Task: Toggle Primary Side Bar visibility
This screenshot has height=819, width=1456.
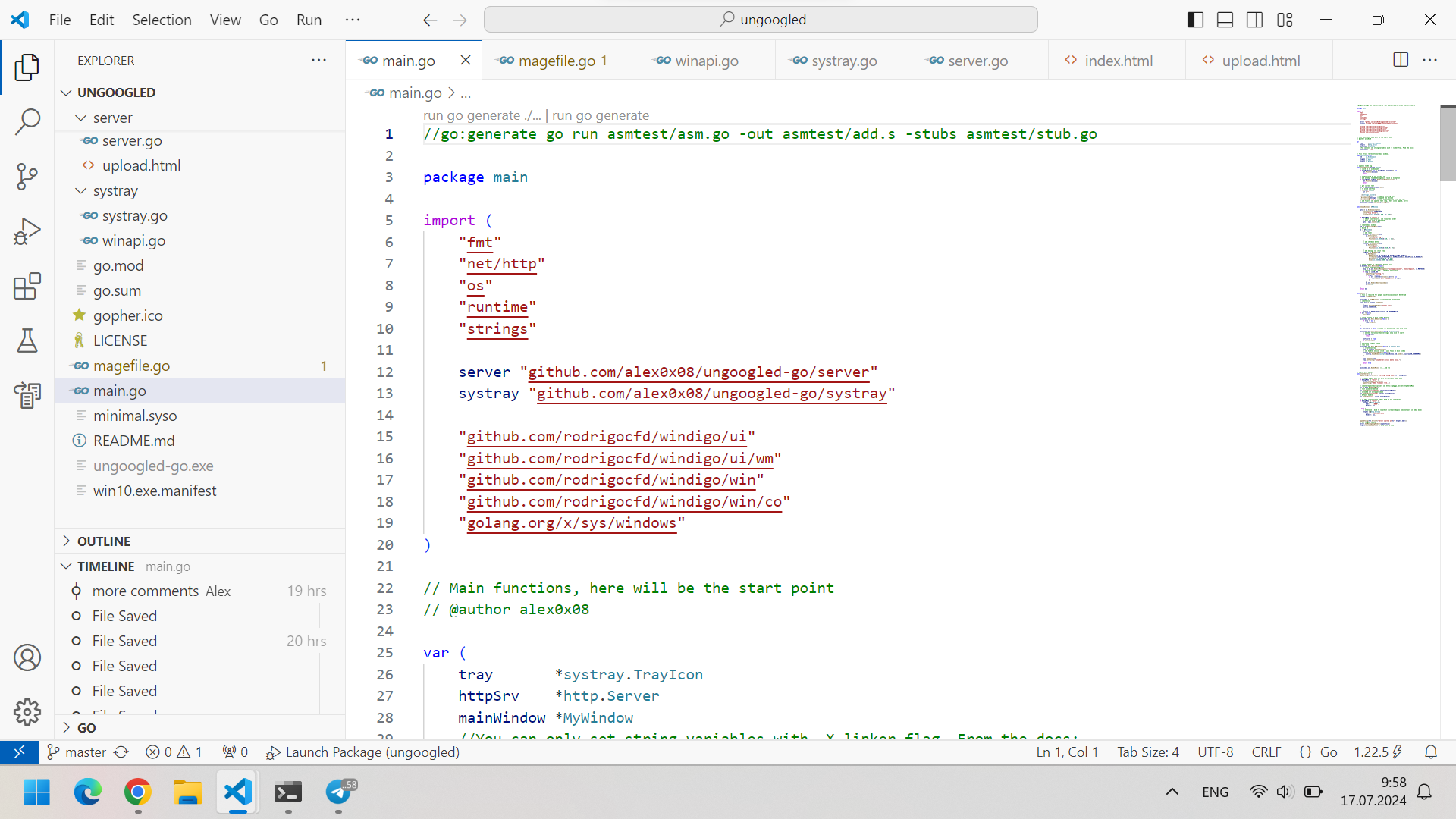Action: [x=1195, y=20]
